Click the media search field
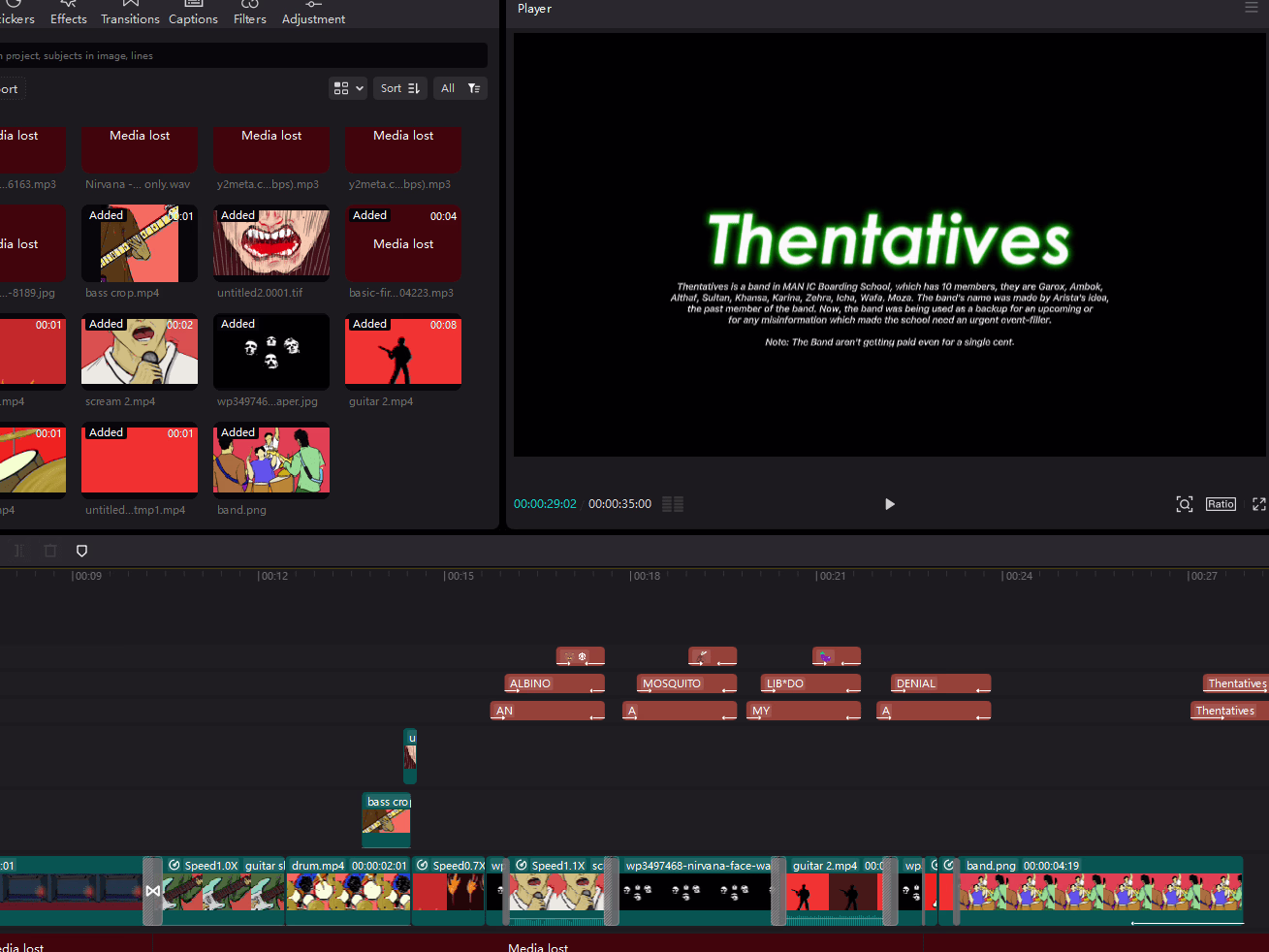The width and height of the screenshot is (1269, 952). [242, 55]
